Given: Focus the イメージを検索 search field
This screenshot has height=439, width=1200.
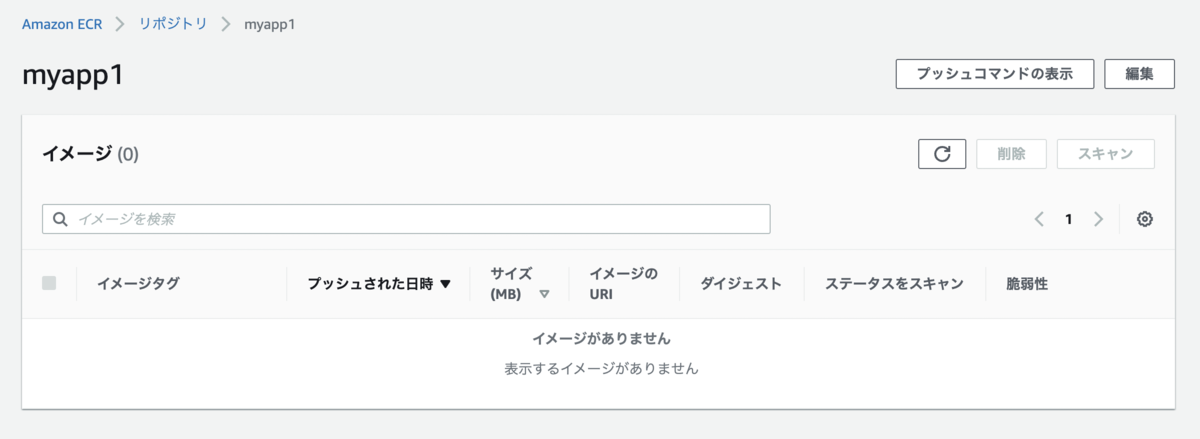Looking at the screenshot, I should pyautogui.click(x=406, y=219).
